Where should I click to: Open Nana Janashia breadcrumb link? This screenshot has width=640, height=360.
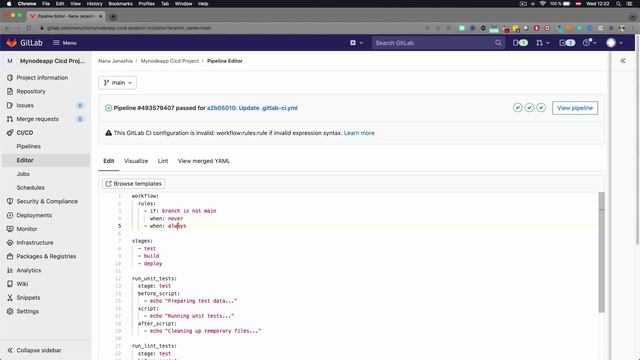(x=115, y=61)
